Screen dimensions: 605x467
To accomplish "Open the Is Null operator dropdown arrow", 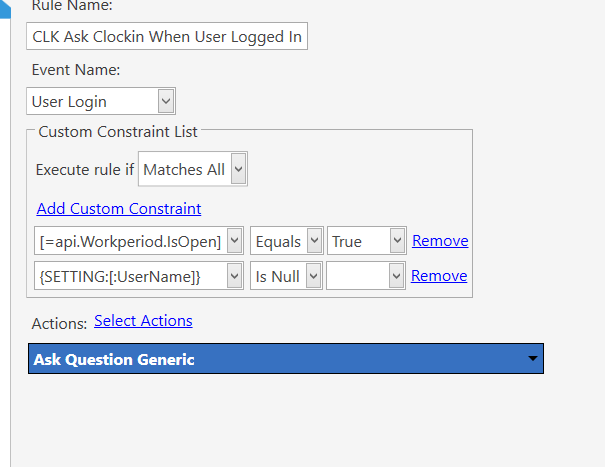I will (314, 276).
